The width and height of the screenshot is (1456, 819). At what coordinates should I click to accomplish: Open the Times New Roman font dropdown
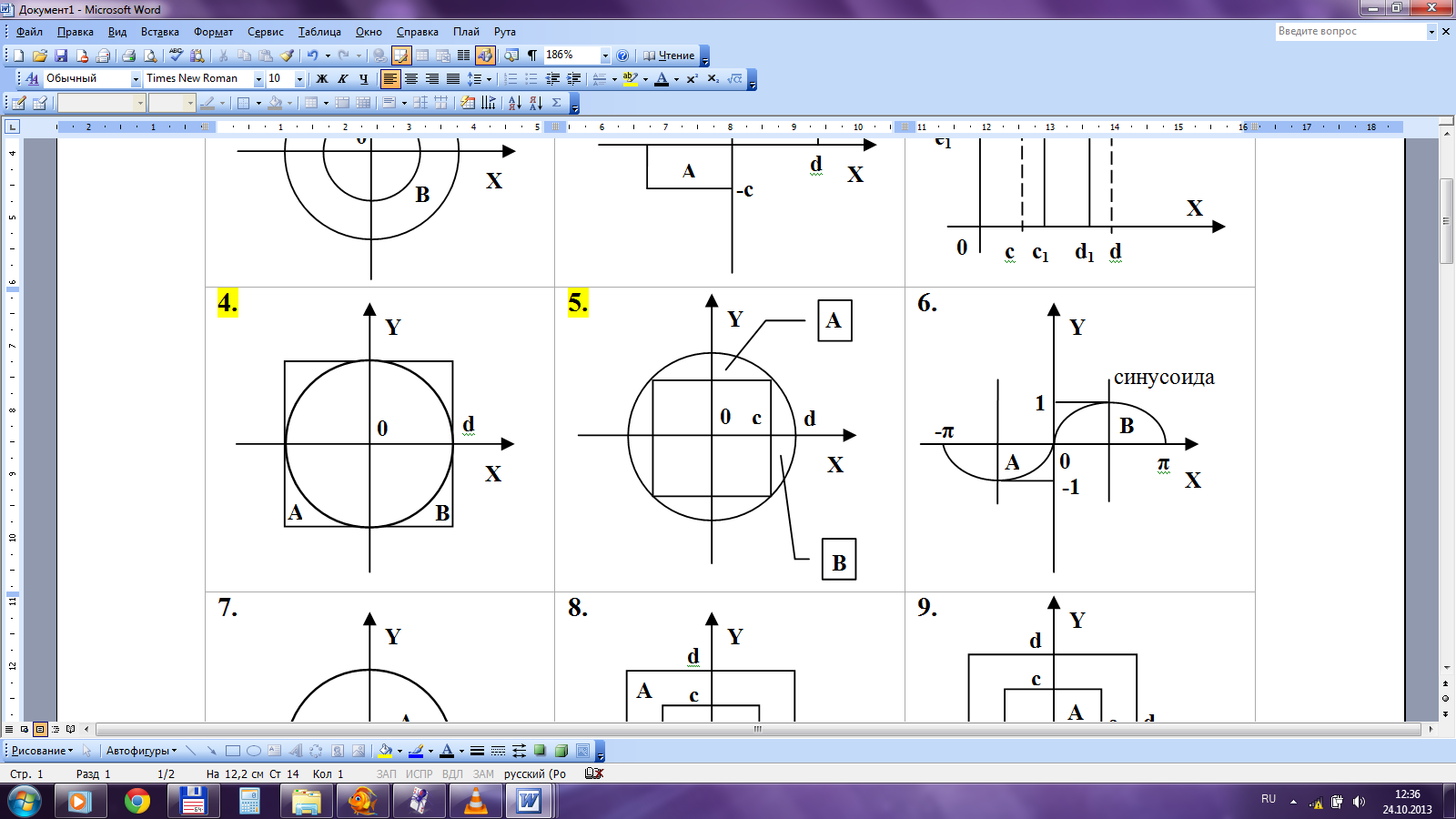(x=258, y=79)
